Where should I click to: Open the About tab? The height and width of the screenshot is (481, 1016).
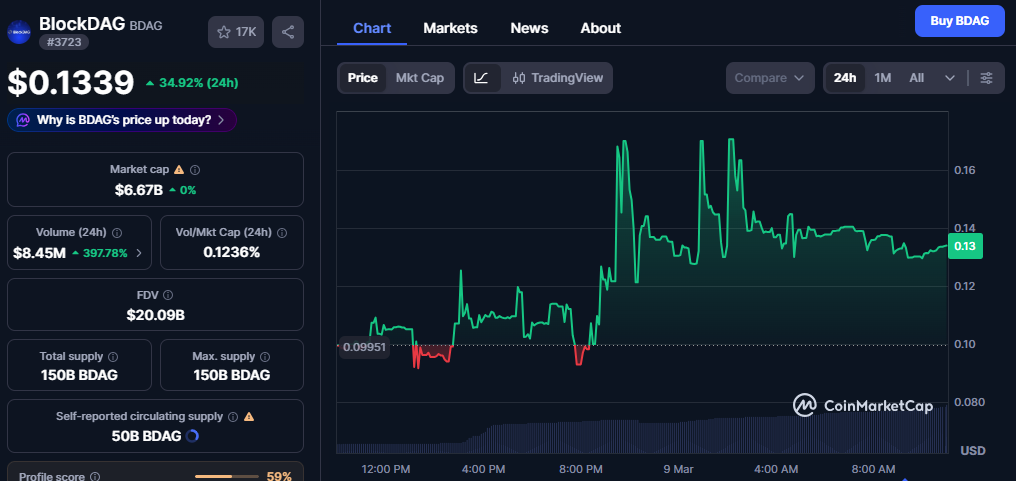[601, 29]
